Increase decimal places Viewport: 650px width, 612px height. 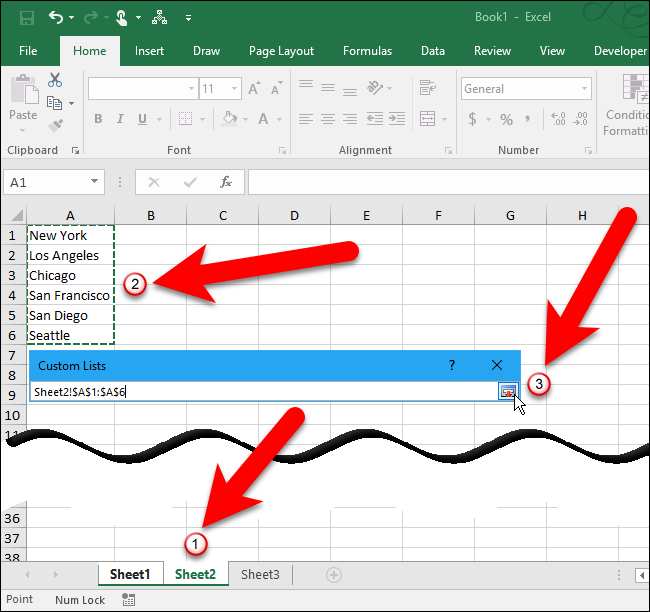tap(558, 119)
